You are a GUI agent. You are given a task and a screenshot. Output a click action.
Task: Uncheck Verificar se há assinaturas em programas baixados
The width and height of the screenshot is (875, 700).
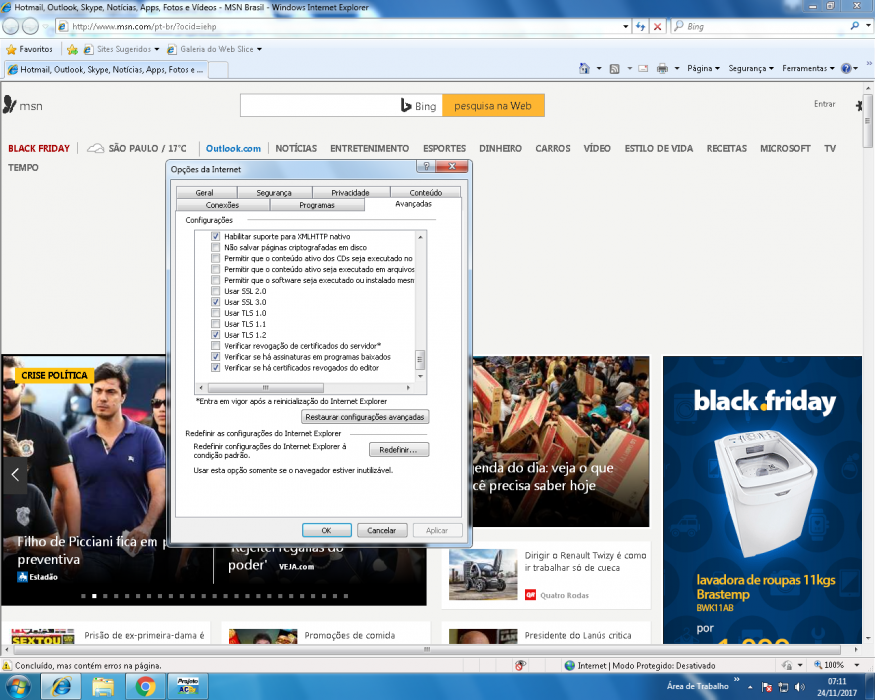[215, 357]
